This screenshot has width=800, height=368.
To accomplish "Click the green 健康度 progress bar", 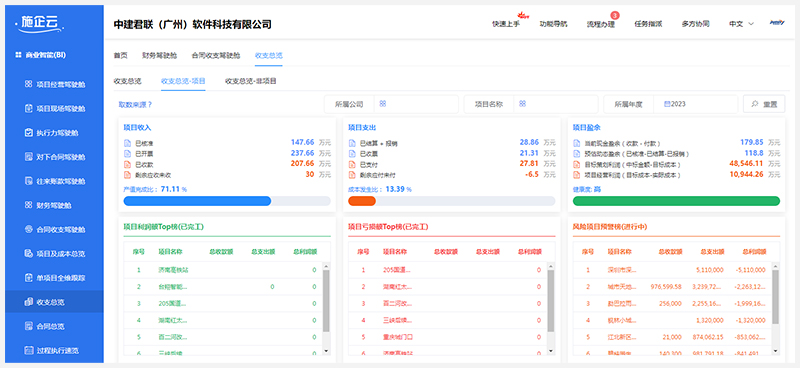I will pyautogui.click(x=677, y=201).
